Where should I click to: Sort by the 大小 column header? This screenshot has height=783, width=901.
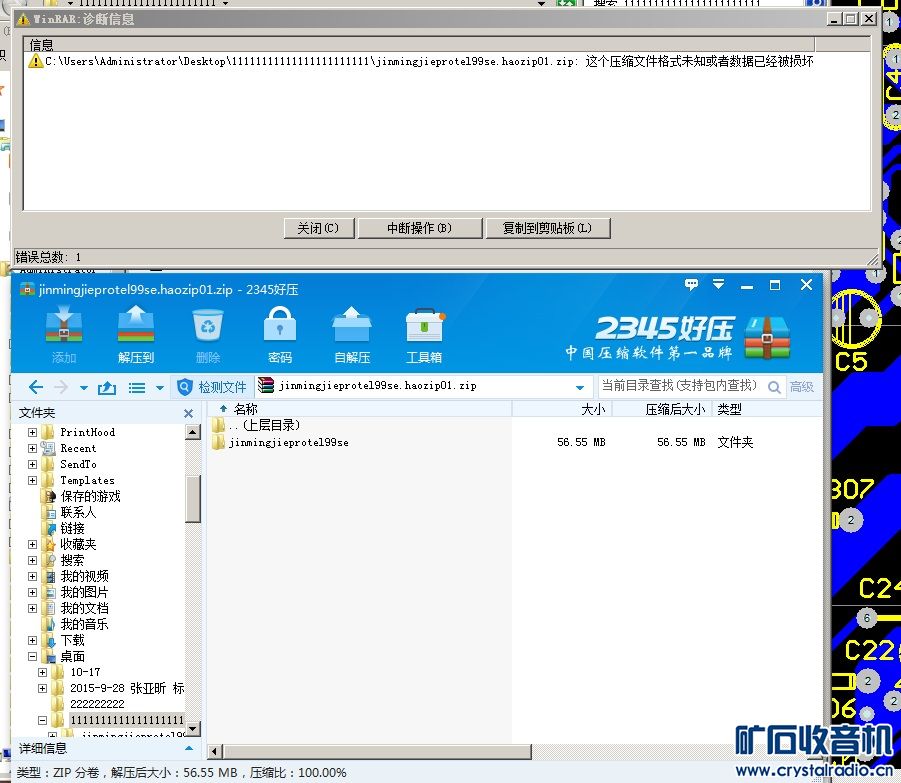[562, 409]
